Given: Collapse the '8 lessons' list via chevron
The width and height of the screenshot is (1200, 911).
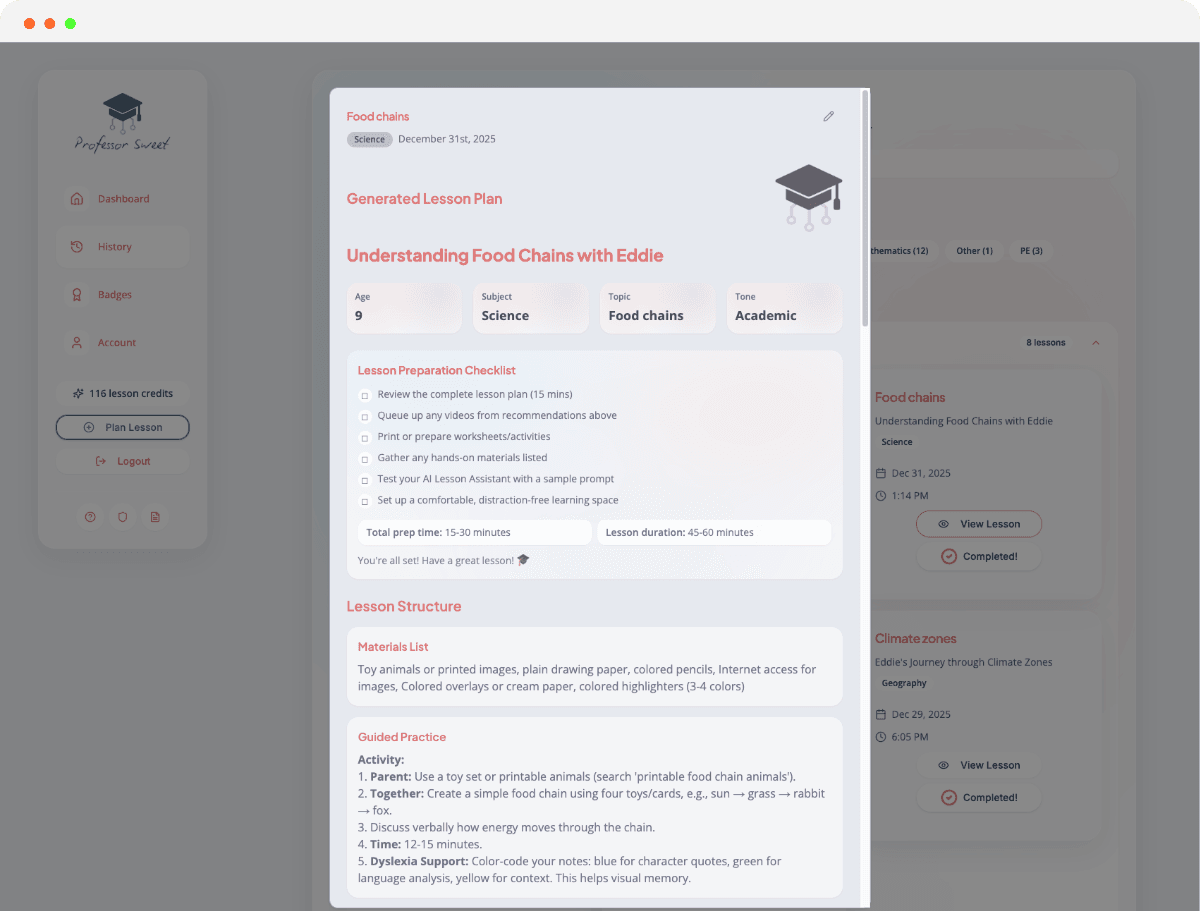Looking at the screenshot, I should point(1096,341).
